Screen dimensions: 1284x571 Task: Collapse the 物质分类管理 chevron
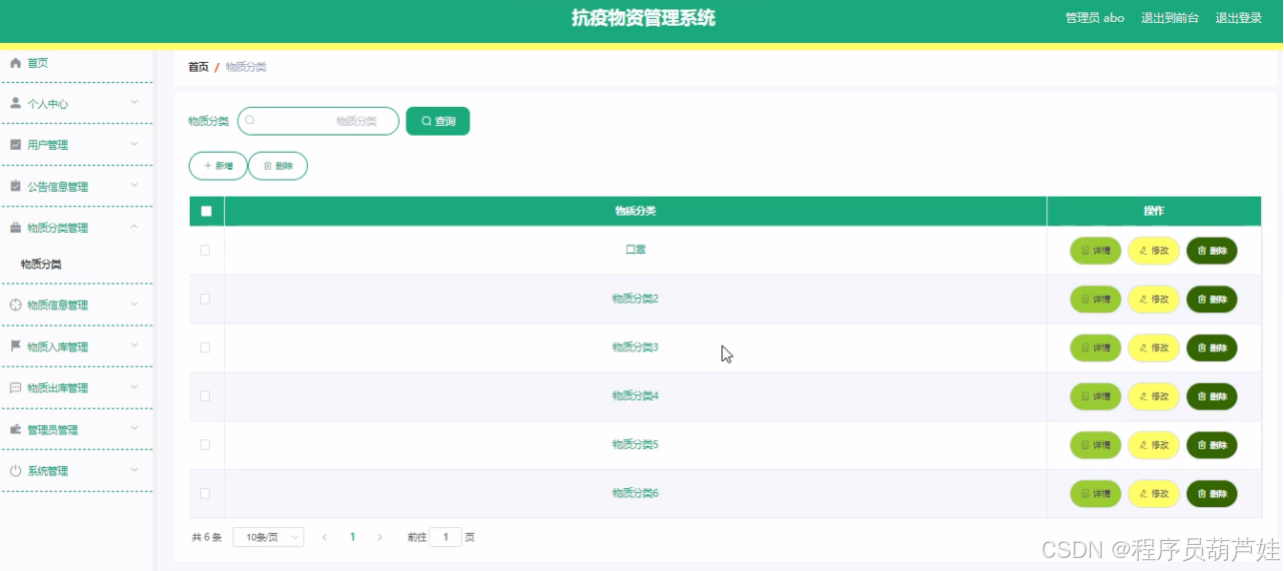134,227
